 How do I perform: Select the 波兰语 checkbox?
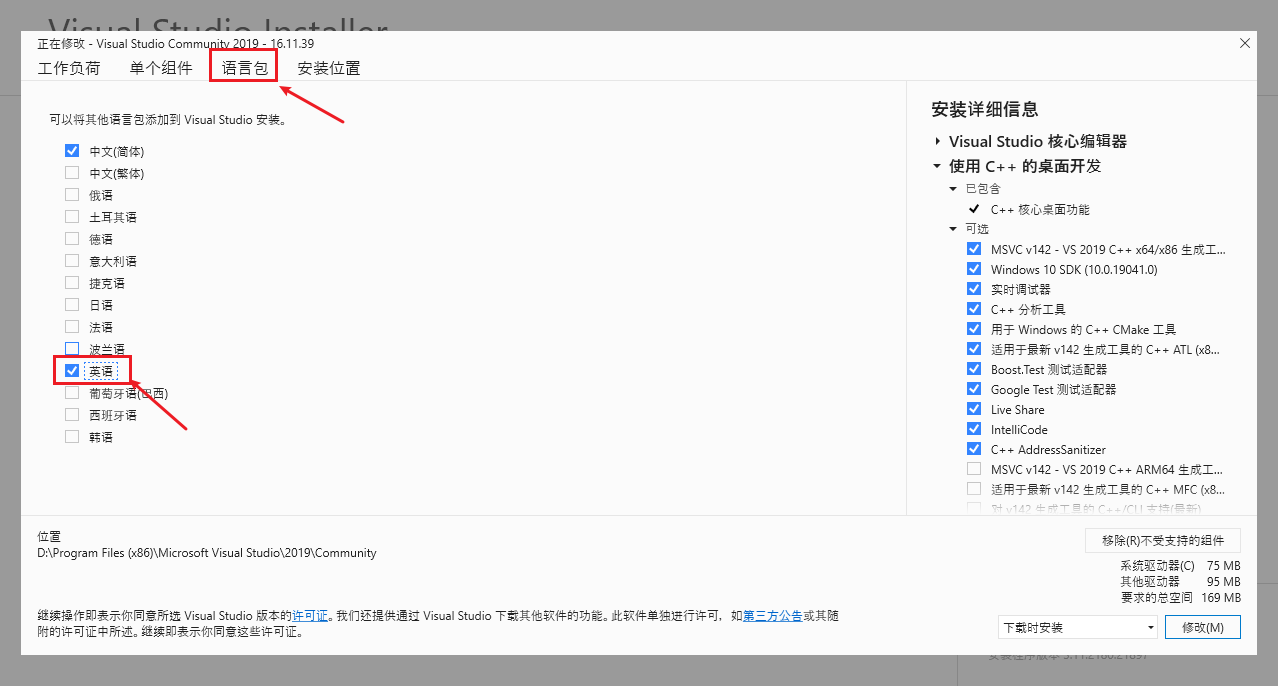[72, 349]
